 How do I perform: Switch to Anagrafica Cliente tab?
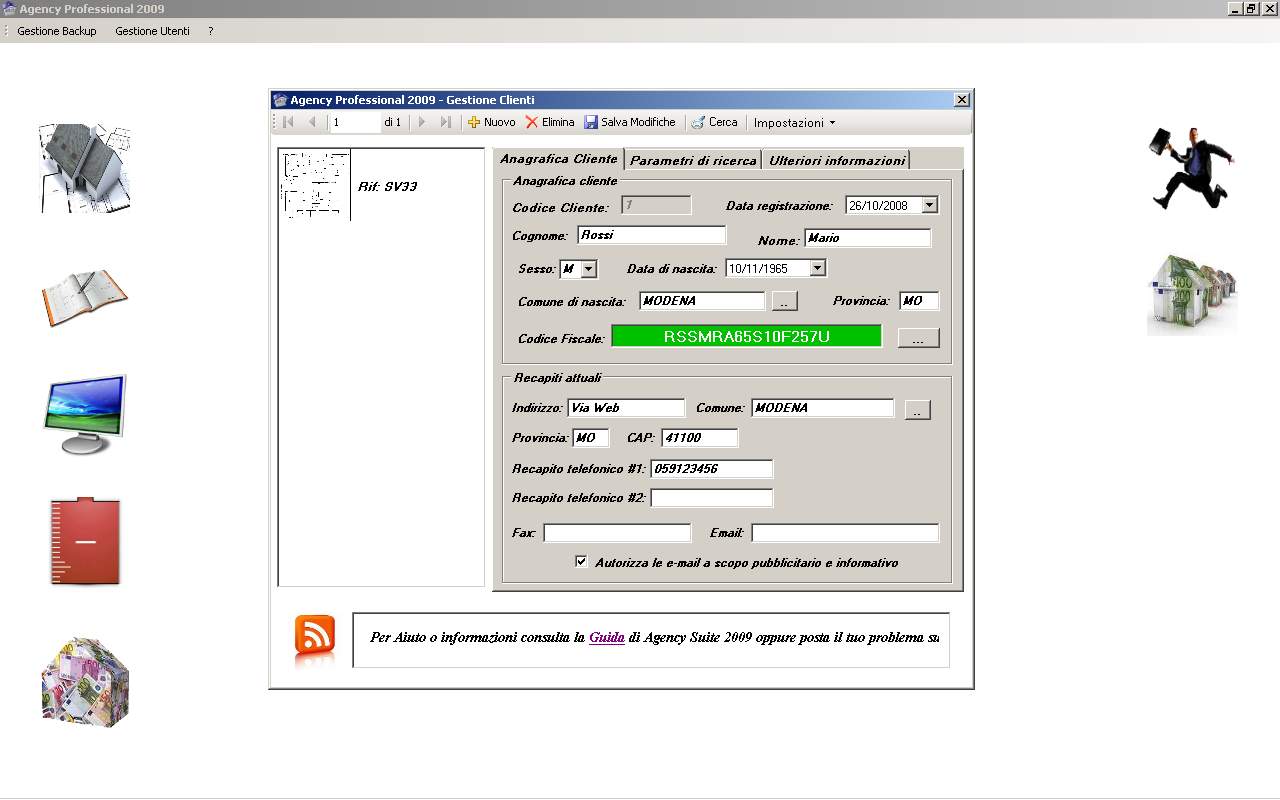[559, 159]
